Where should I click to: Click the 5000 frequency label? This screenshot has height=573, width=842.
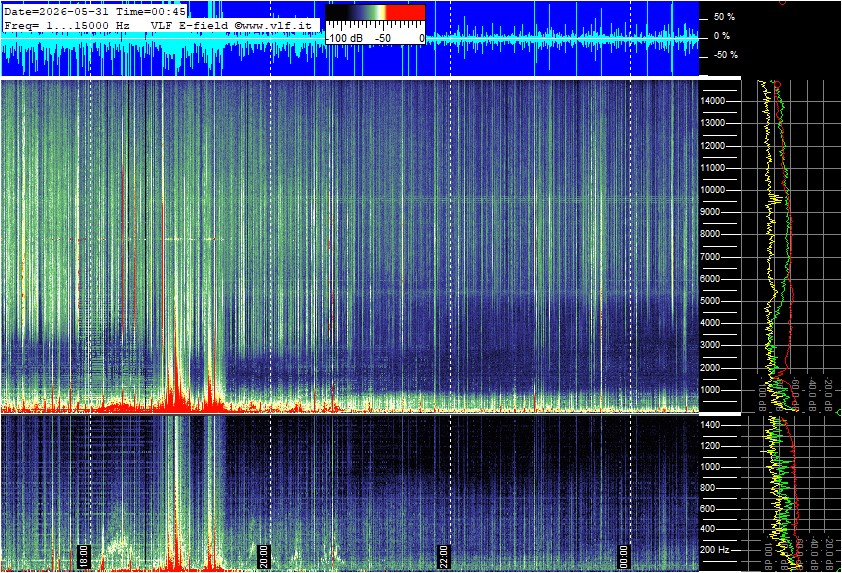710,301
